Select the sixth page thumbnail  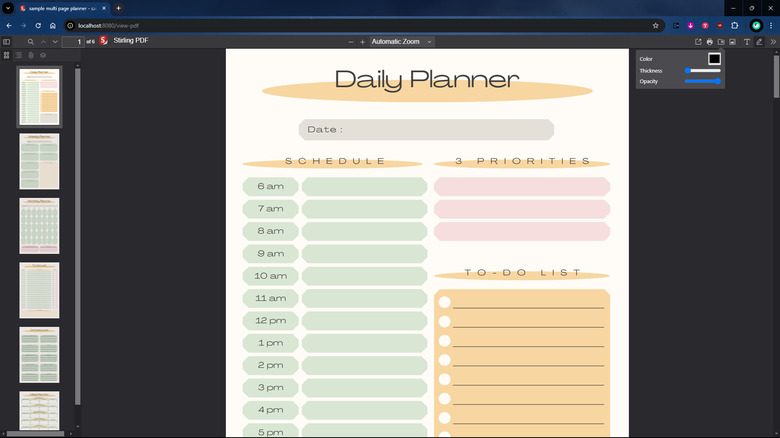39,411
